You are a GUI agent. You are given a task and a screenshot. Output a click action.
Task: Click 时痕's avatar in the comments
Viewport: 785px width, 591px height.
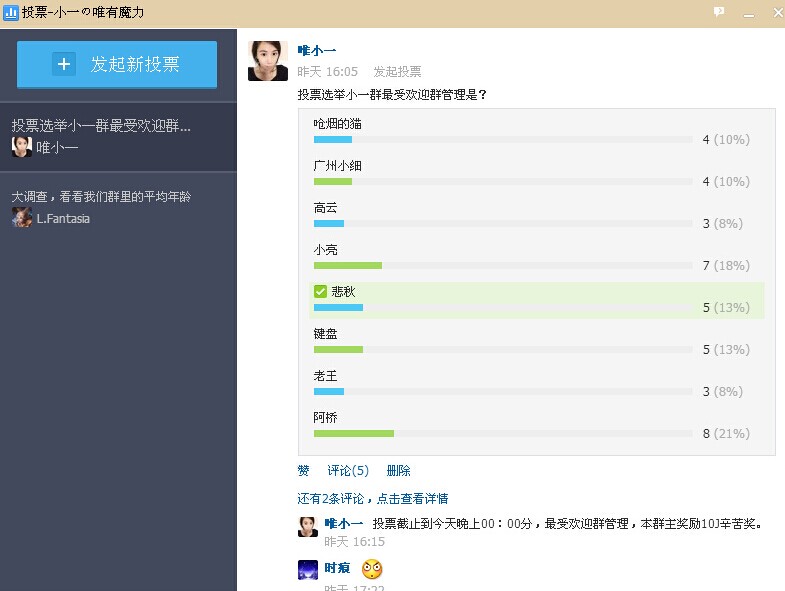coord(308,570)
